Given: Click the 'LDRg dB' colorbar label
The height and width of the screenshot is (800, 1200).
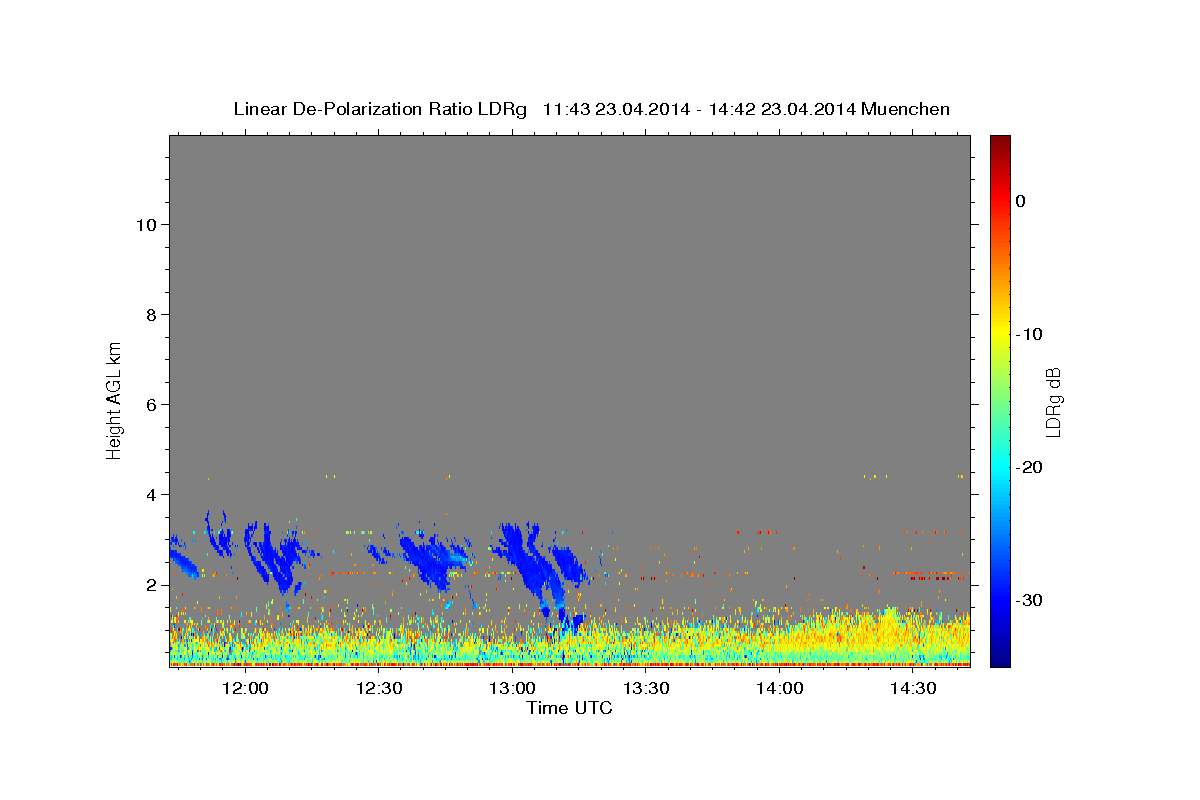Looking at the screenshot, I should point(1053,401).
